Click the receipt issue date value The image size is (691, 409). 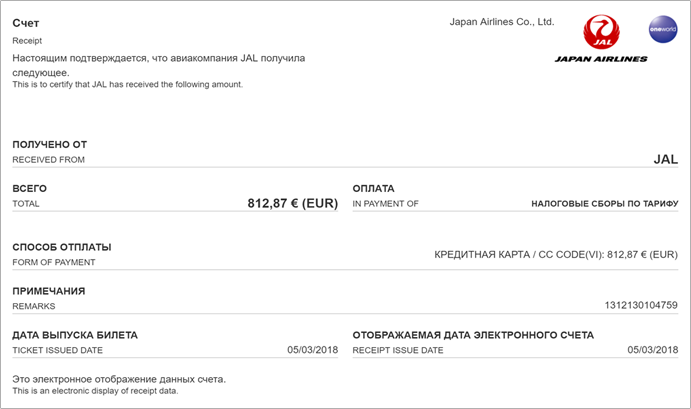652,350
